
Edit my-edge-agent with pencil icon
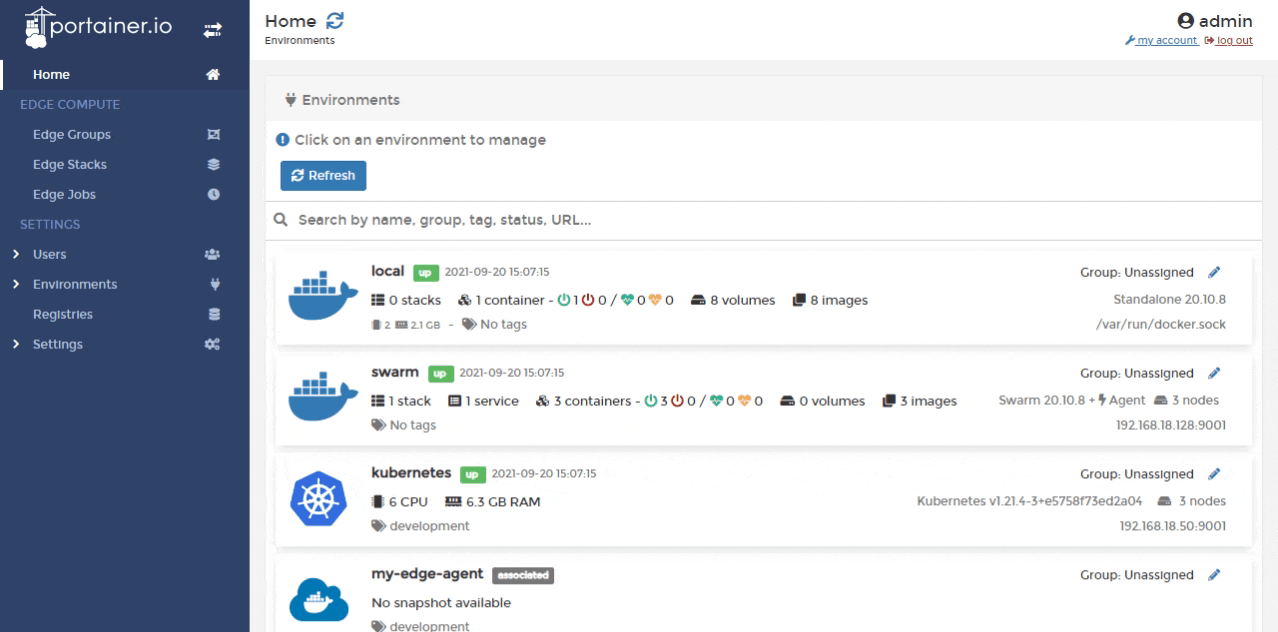point(1214,575)
